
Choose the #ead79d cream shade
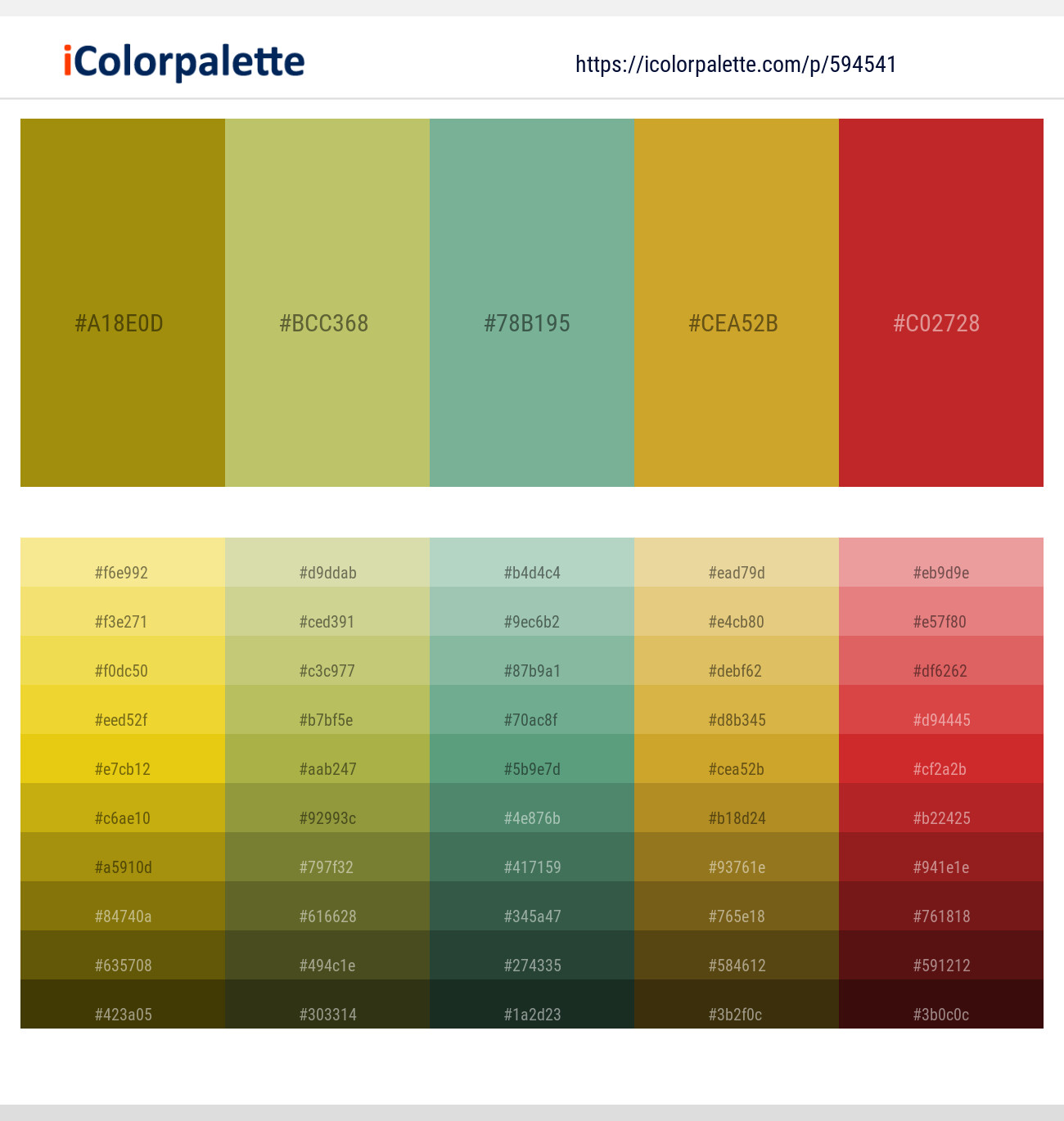click(x=737, y=562)
